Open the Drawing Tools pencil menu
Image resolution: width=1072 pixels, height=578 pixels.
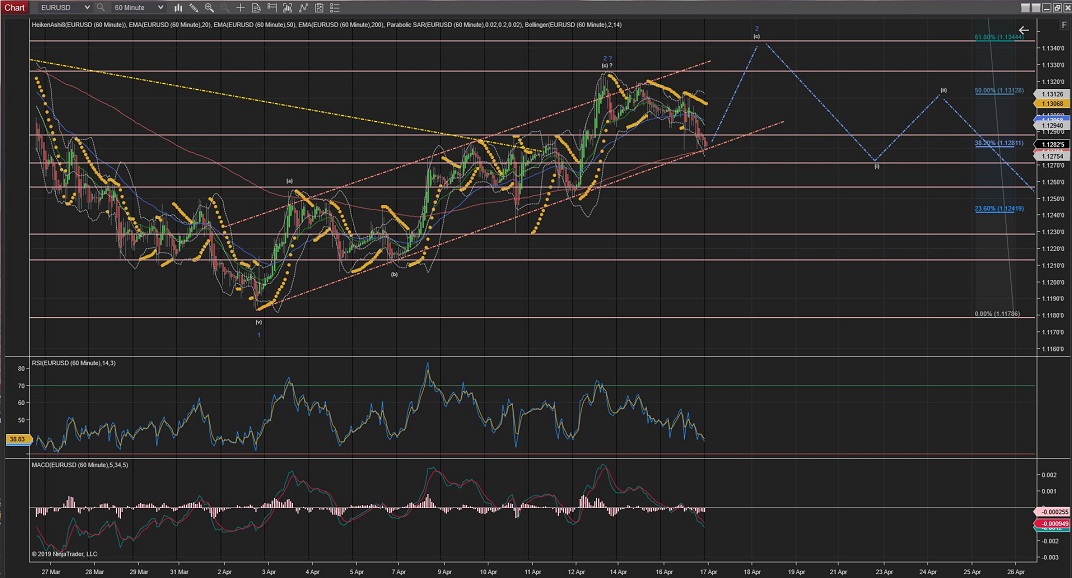194,7
